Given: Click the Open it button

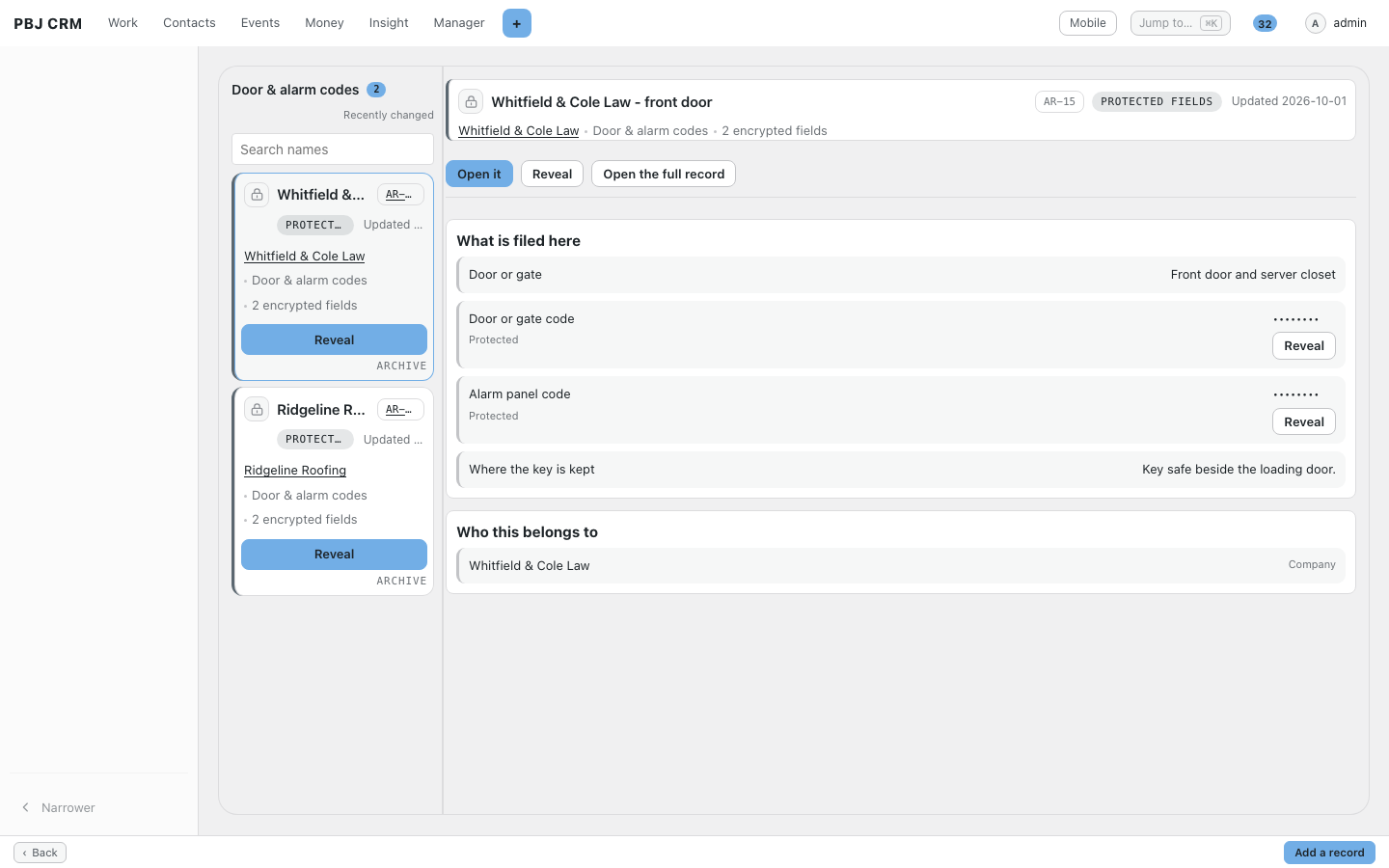Looking at the screenshot, I should 479,174.
